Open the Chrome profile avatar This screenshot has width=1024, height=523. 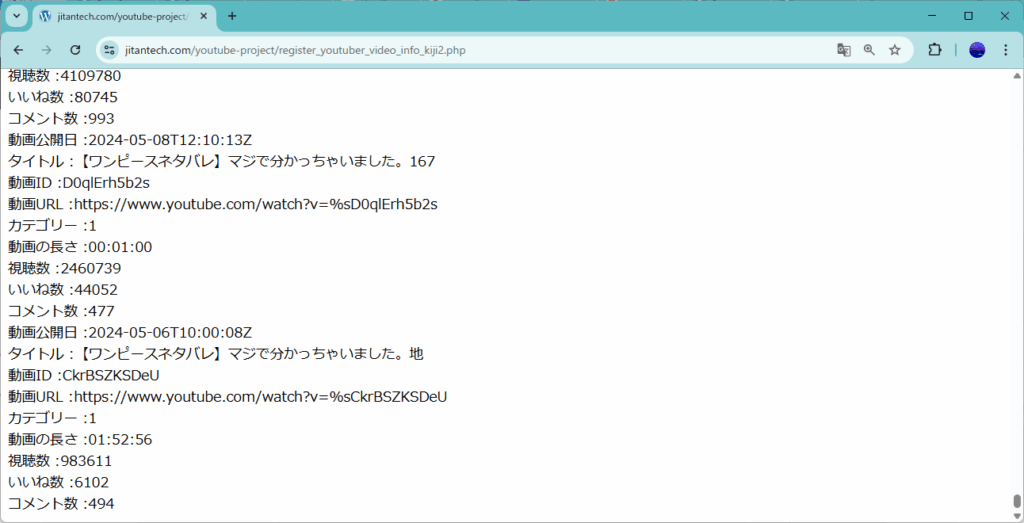(977, 50)
